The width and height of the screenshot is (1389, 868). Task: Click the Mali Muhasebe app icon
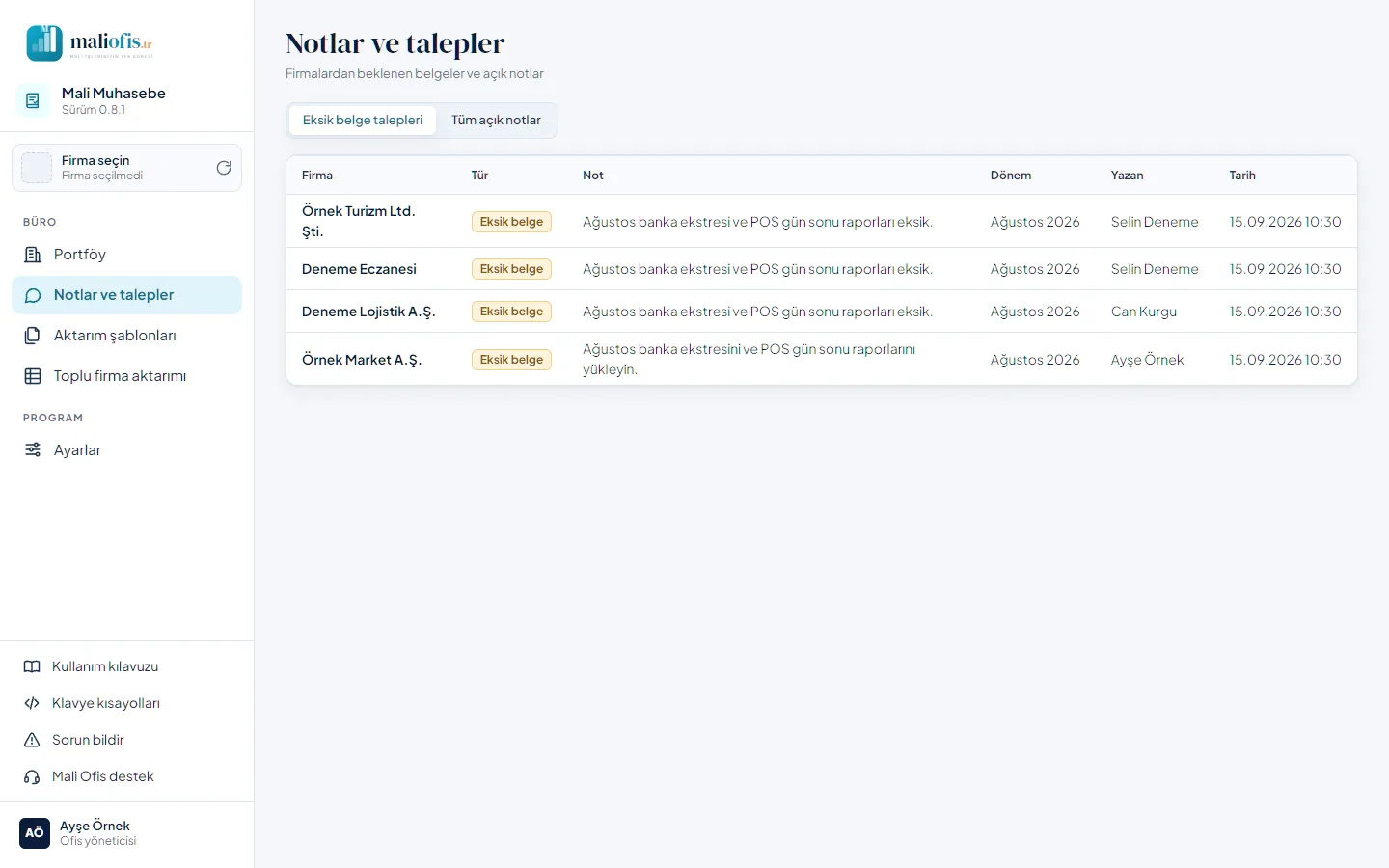33,100
